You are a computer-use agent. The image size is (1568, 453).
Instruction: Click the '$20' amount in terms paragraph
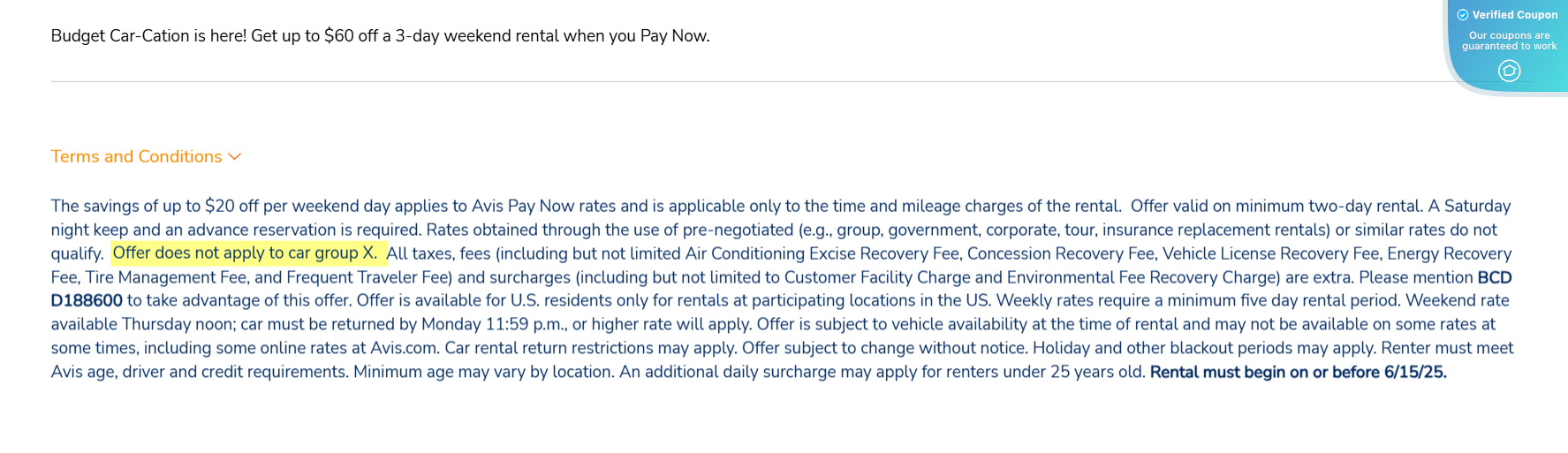(x=219, y=207)
